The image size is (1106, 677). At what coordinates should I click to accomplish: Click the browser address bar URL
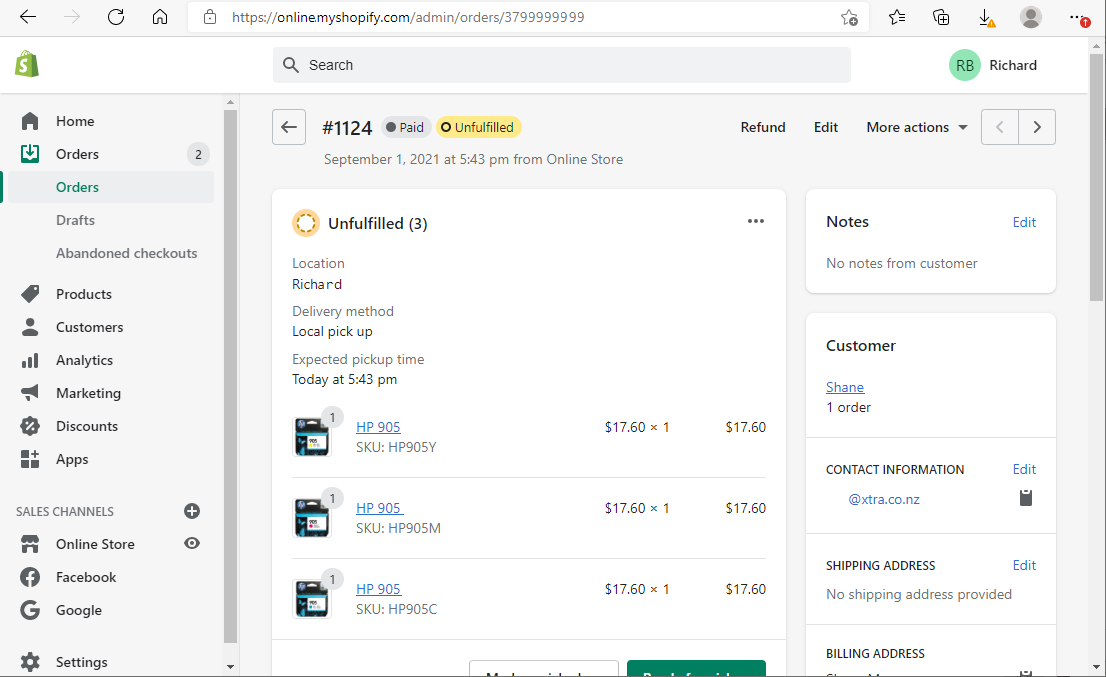click(408, 17)
